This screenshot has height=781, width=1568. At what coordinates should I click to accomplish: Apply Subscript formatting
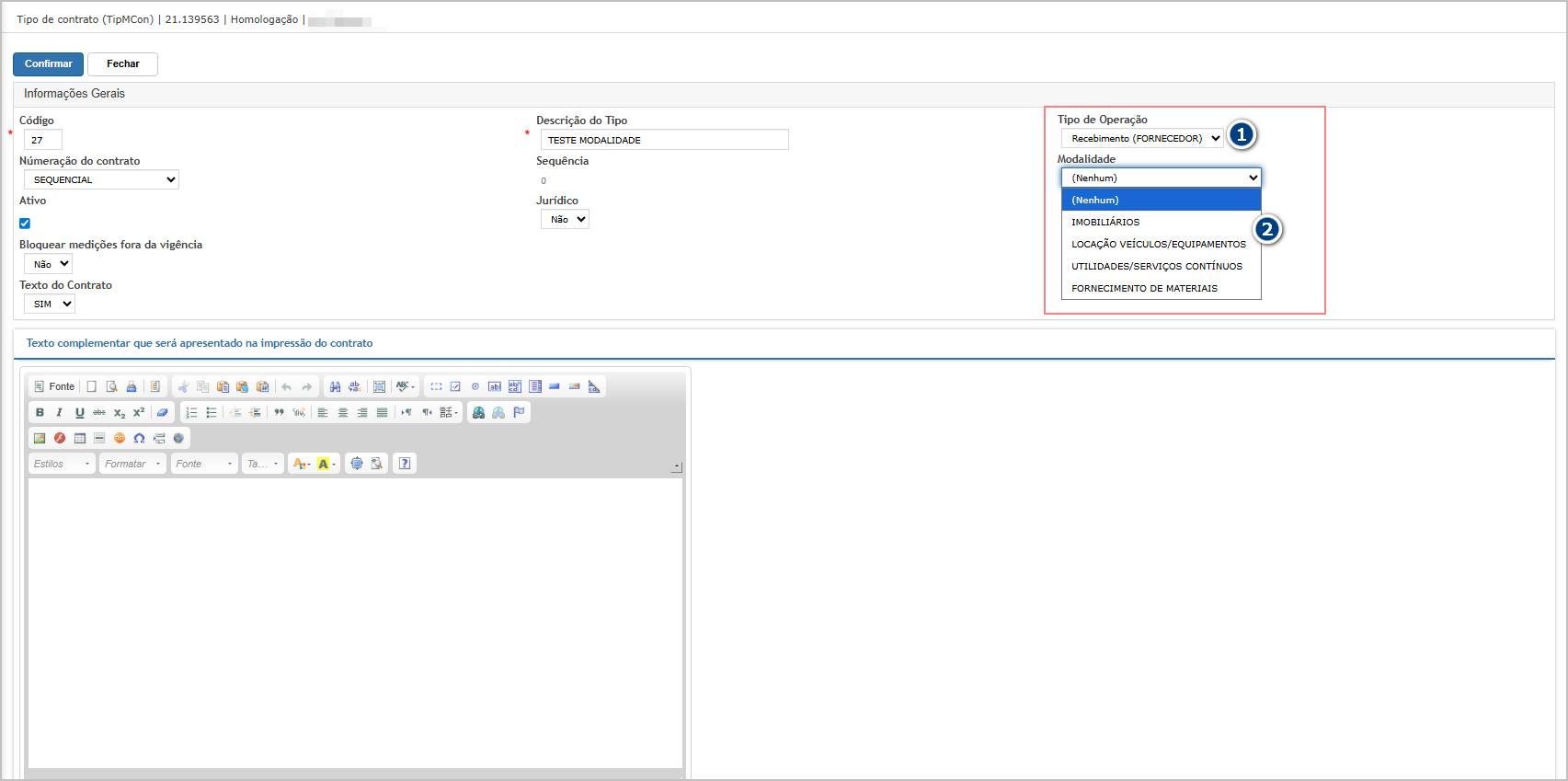pyautogui.click(x=120, y=412)
